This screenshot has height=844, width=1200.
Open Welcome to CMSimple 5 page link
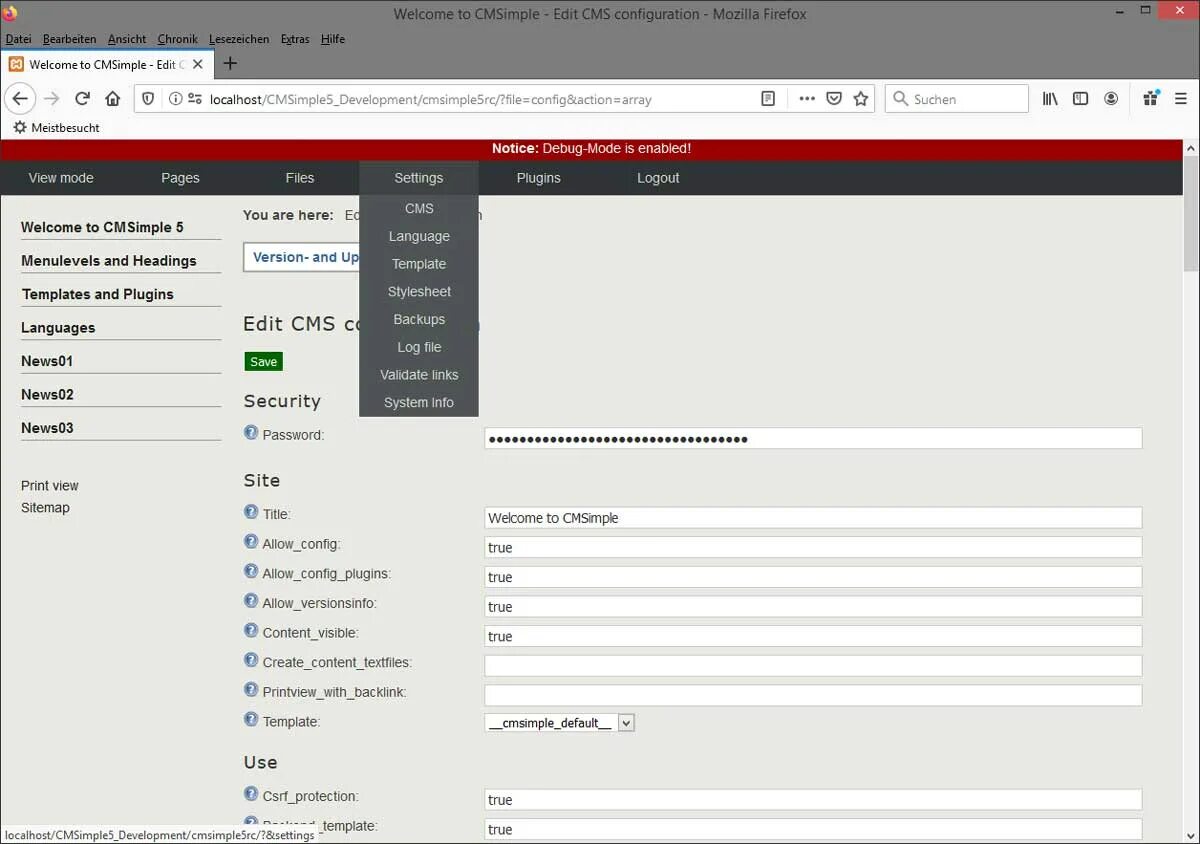coord(102,227)
